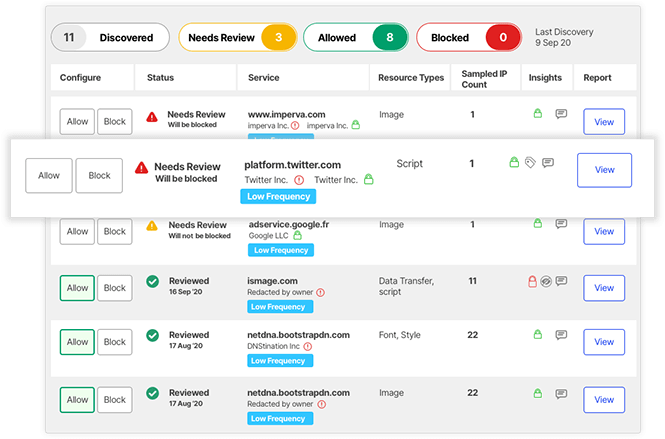Click red warning triangle for platform.twitter.com
665x439 pixels.
(x=141, y=168)
